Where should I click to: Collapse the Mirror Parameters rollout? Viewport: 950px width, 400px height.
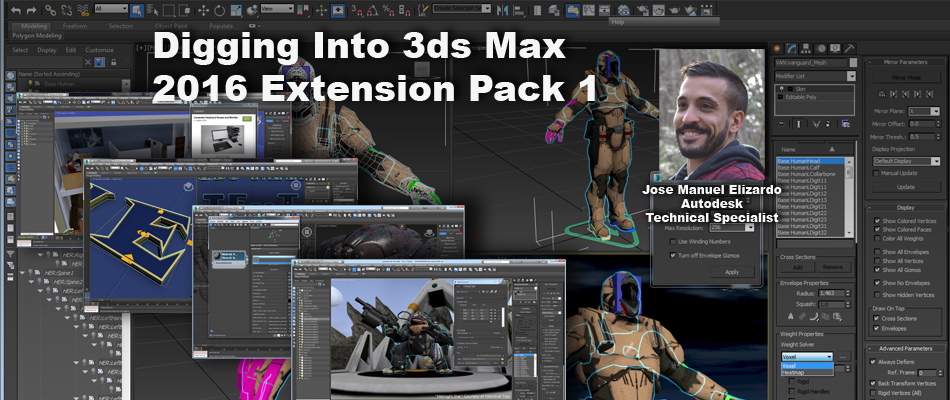[x=905, y=62]
